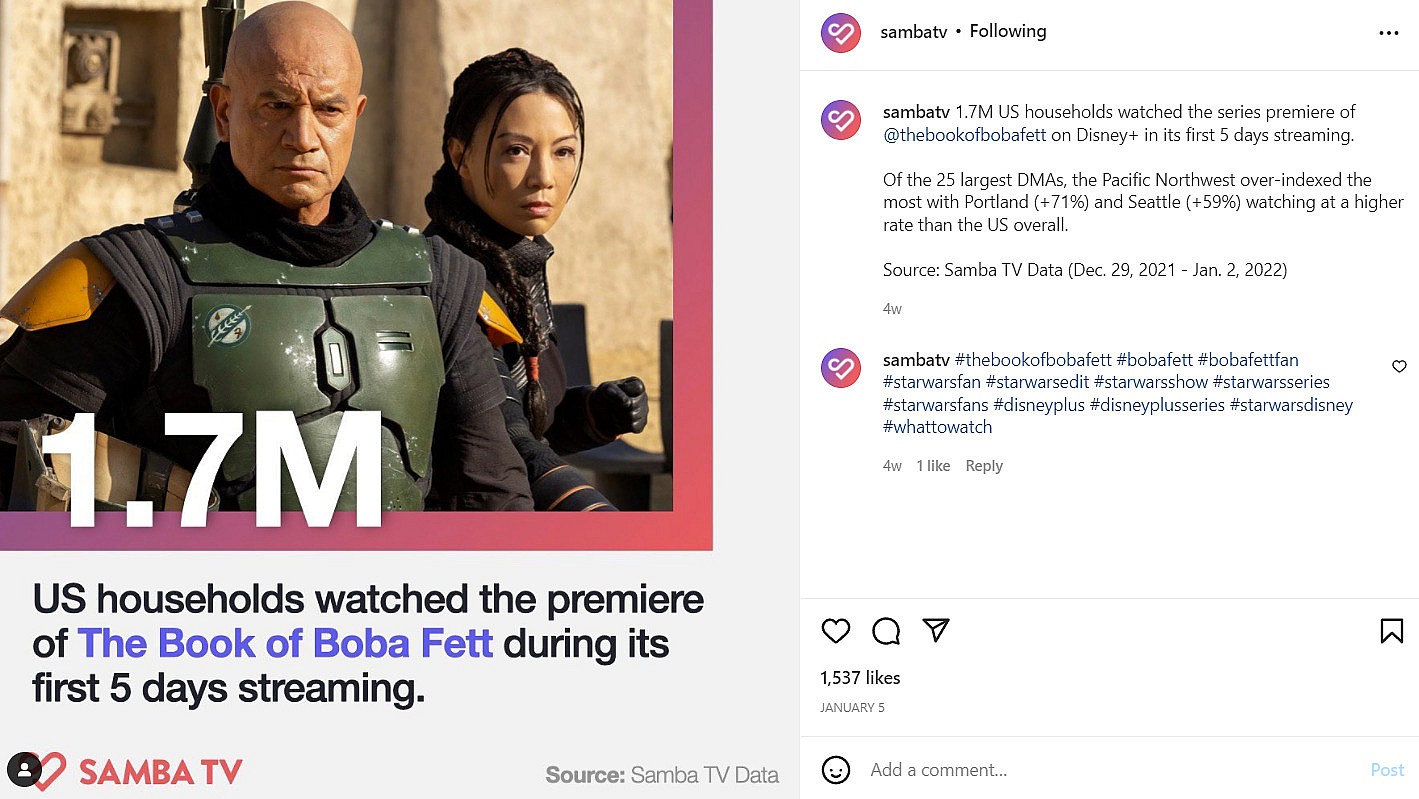Viewport: 1419px width, 799px height.
Task: Like the hashtag comment's small heart
Action: click(x=1399, y=367)
